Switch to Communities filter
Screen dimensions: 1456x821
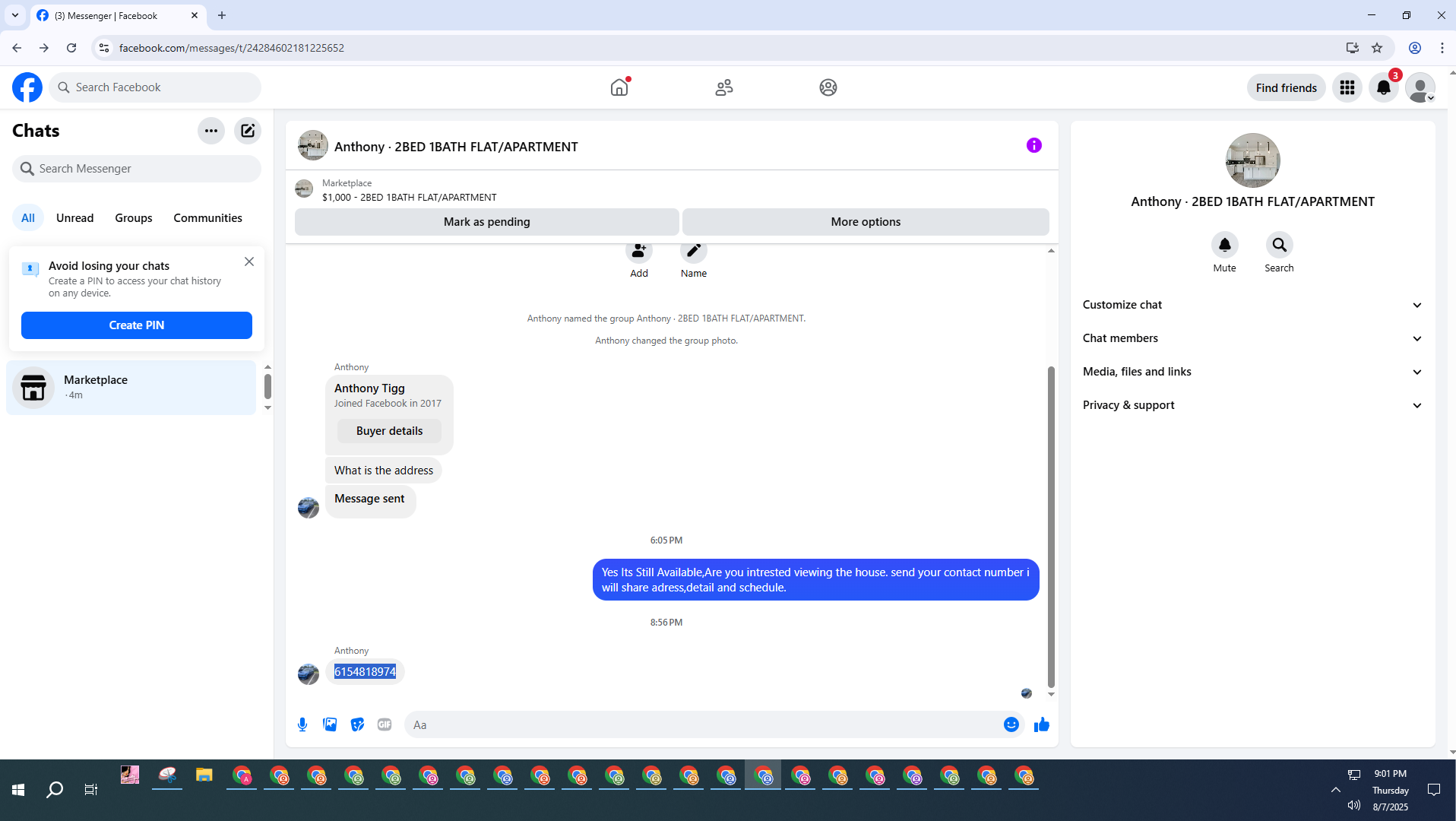coord(208,218)
